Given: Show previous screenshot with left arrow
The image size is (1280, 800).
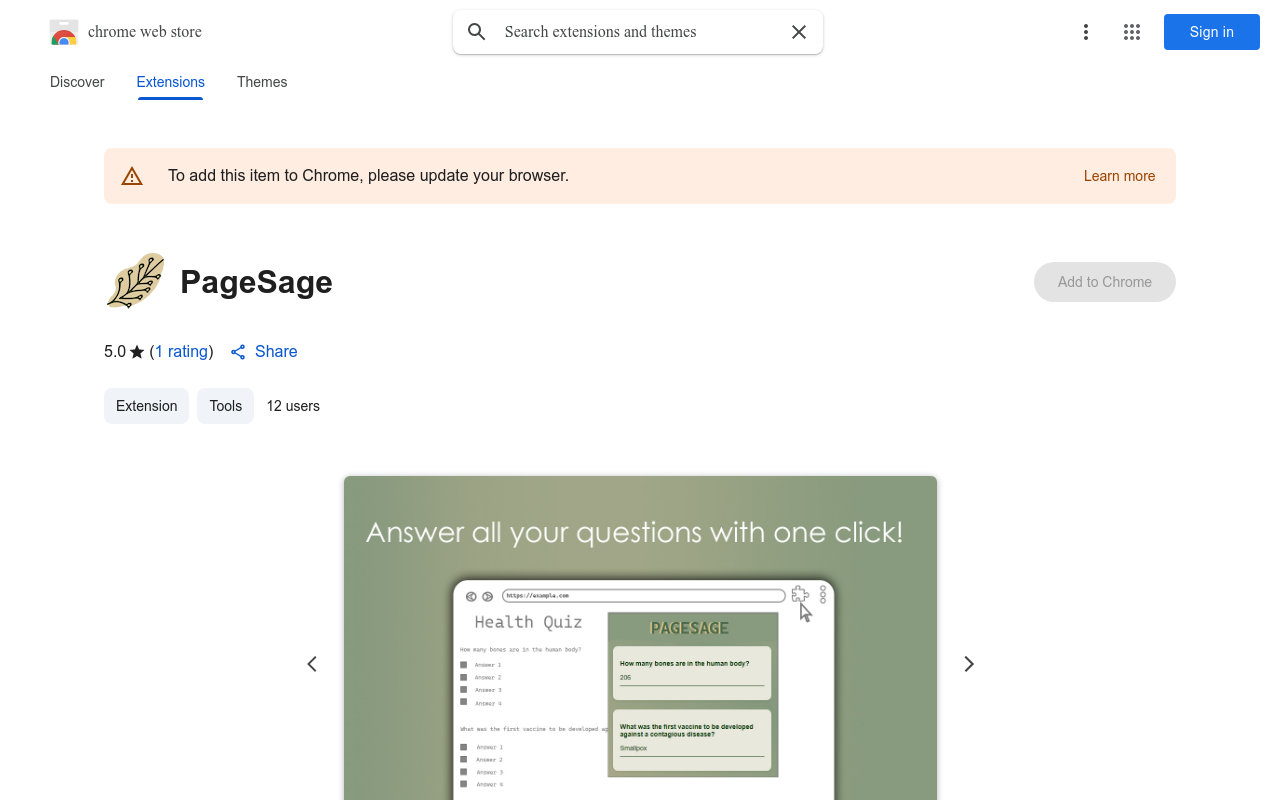Looking at the screenshot, I should point(312,664).
